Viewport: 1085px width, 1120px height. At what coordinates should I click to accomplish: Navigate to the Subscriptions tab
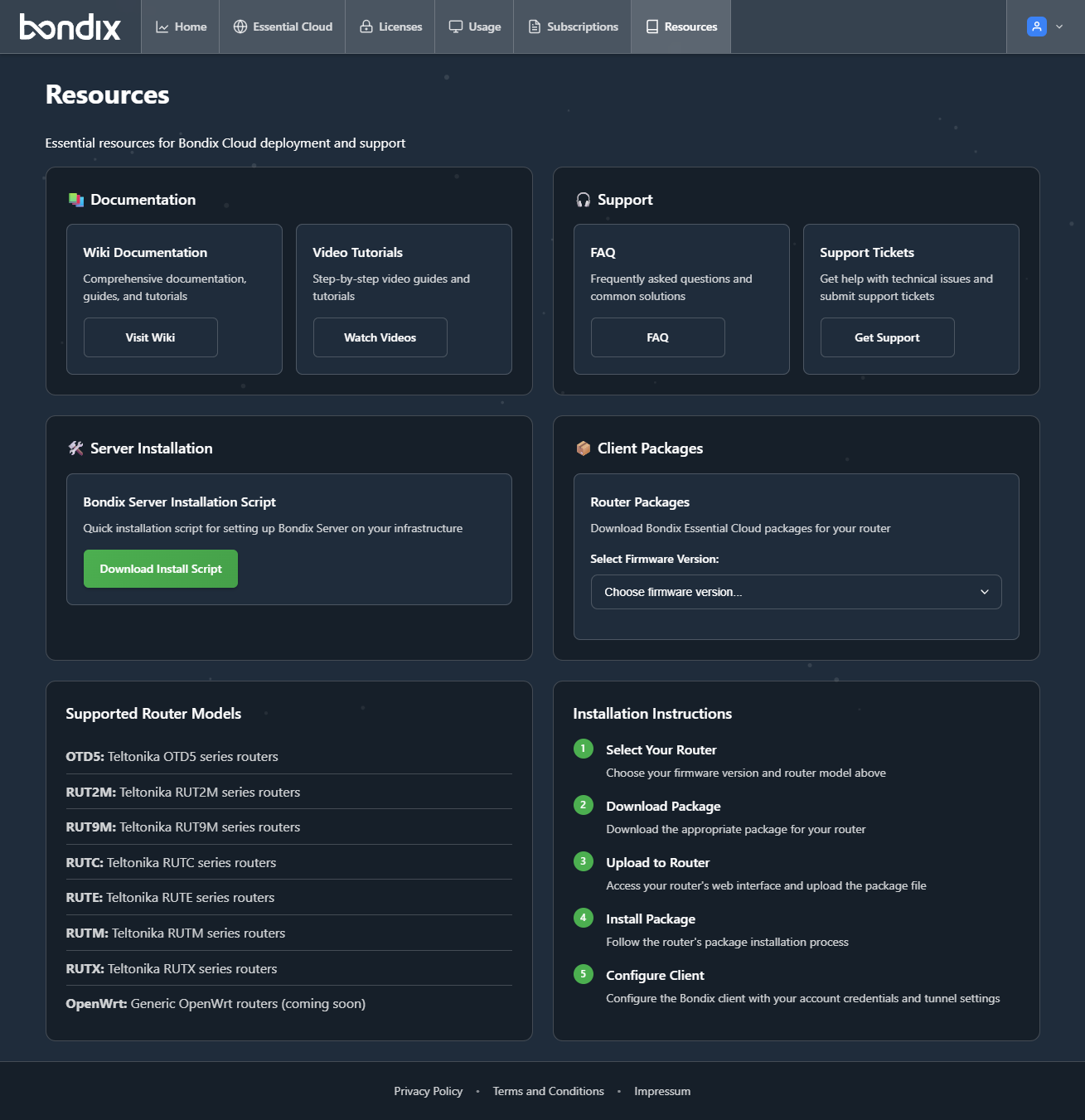pos(573,27)
